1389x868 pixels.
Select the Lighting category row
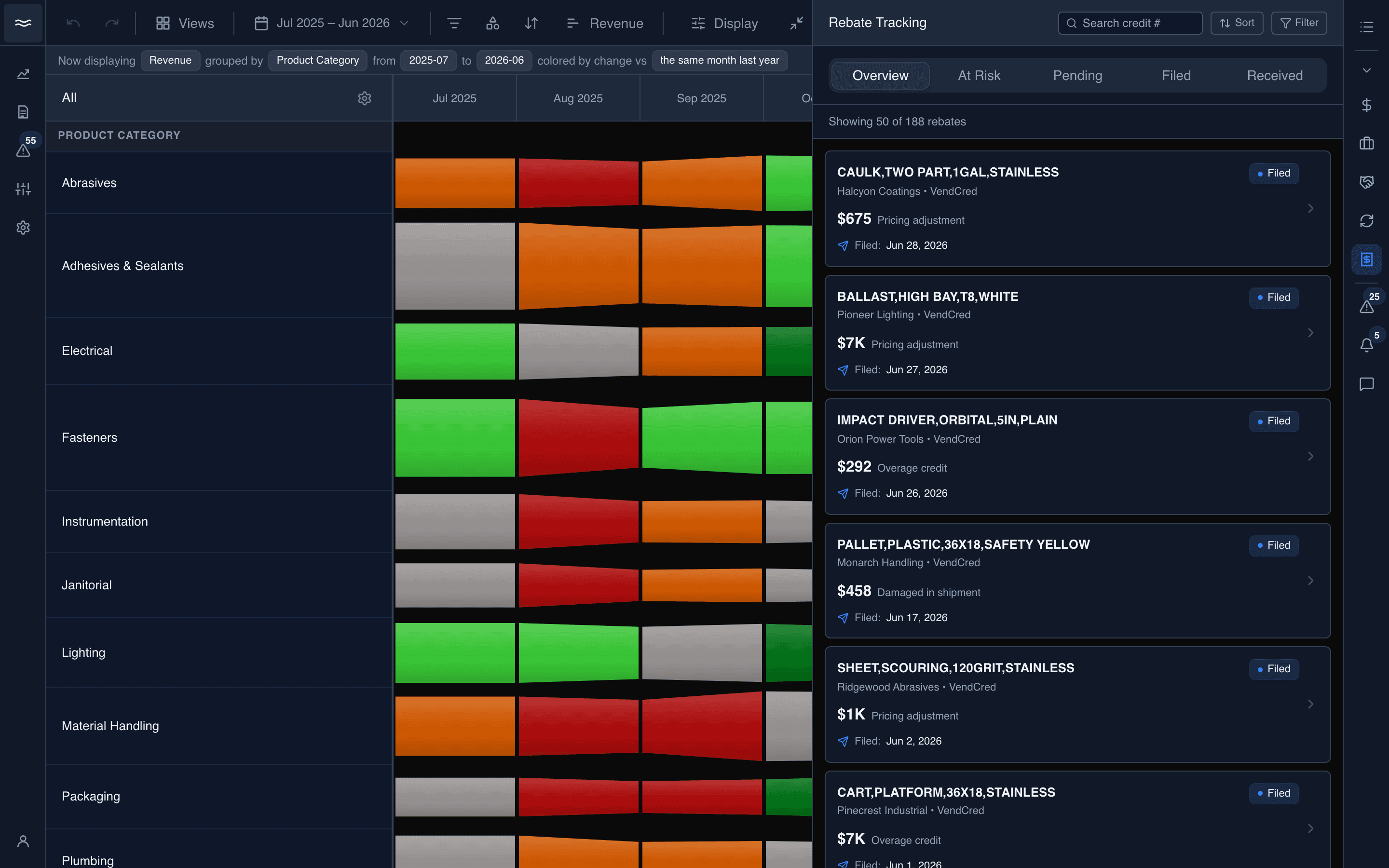(218, 653)
